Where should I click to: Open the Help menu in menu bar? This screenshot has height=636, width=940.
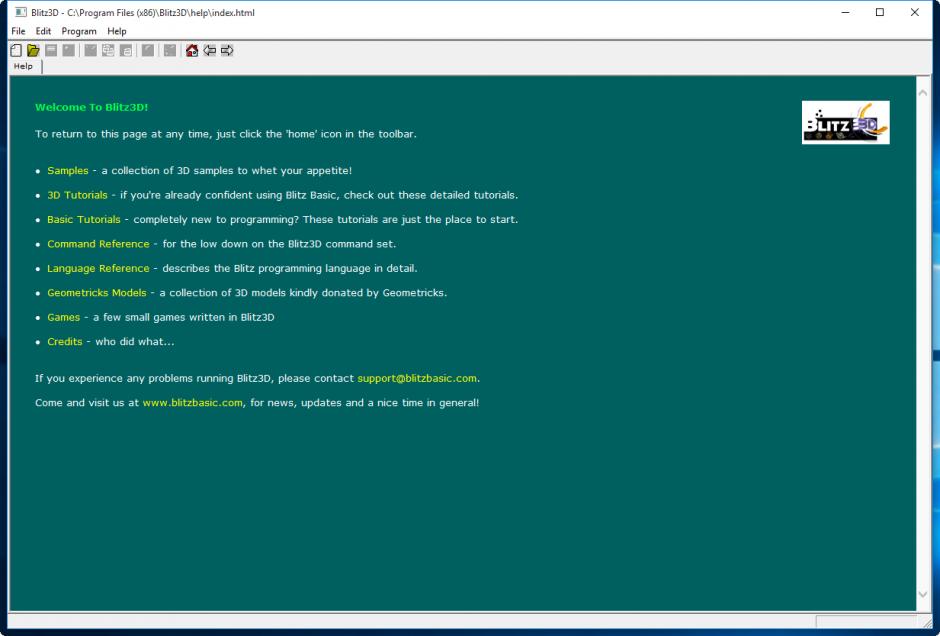116,31
